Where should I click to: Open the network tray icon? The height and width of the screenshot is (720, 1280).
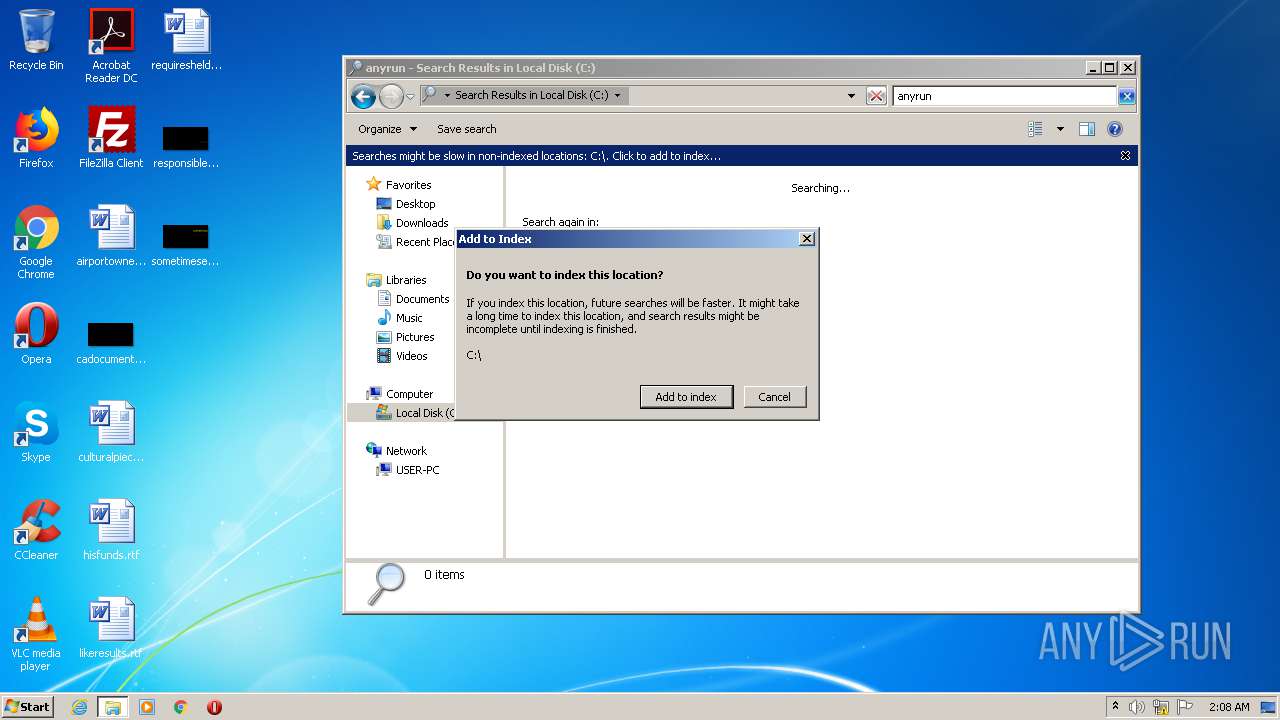[1161, 707]
